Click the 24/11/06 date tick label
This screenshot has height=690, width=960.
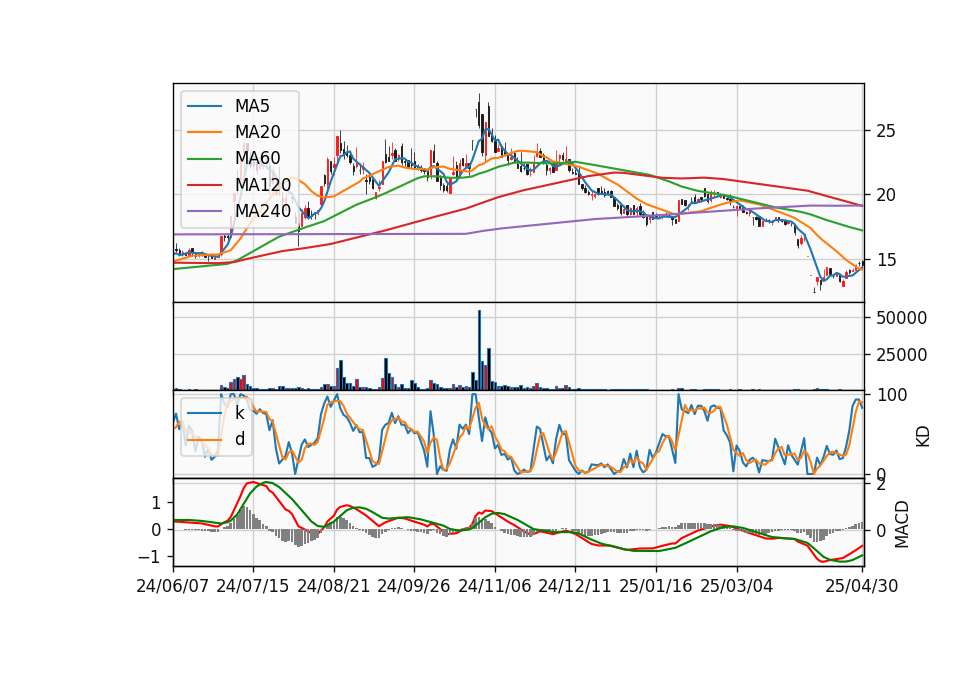[495, 586]
